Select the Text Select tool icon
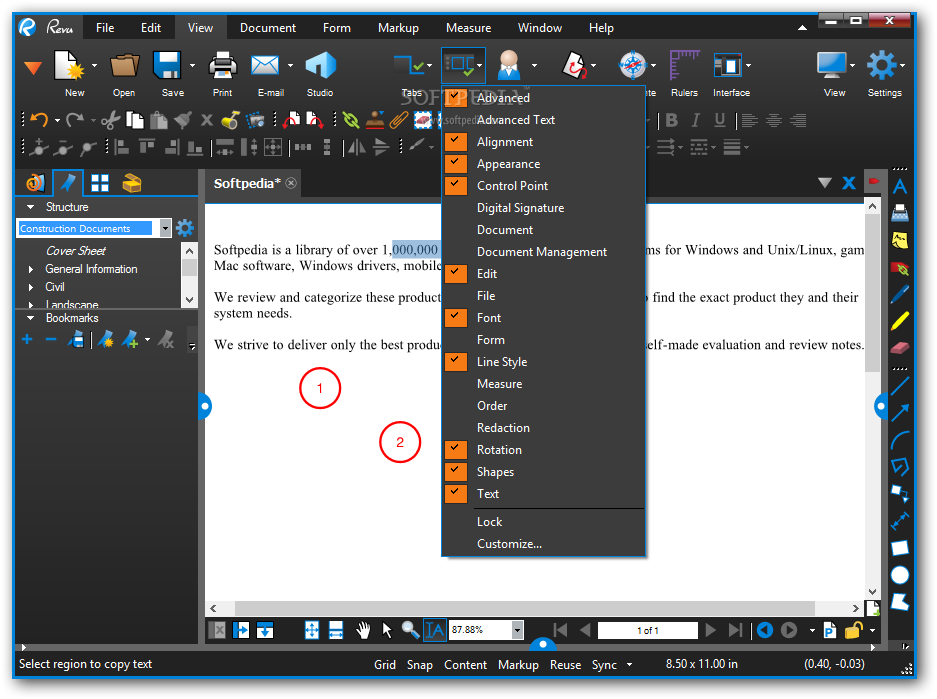Viewport: 937px width, 699px height. 434,630
